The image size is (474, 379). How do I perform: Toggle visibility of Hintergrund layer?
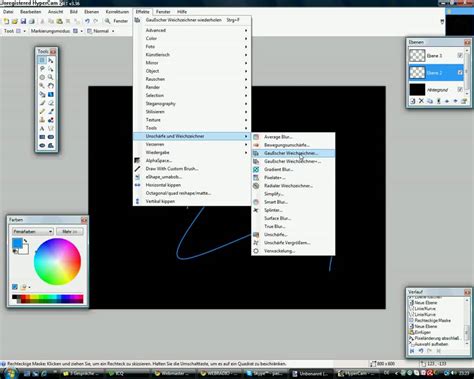pyautogui.click(x=460, y=89)
